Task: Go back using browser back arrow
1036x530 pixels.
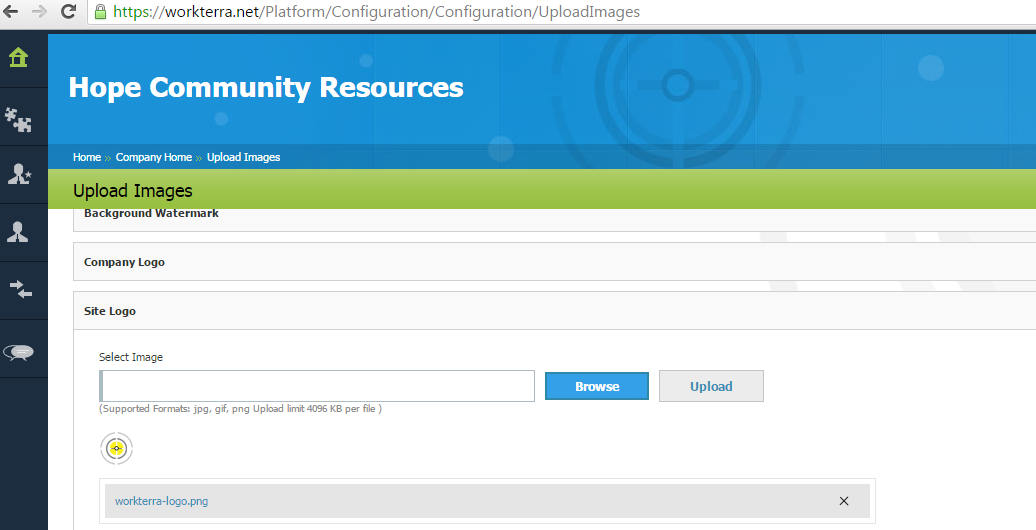Action: pyautogui.click(x=11, y=11)
